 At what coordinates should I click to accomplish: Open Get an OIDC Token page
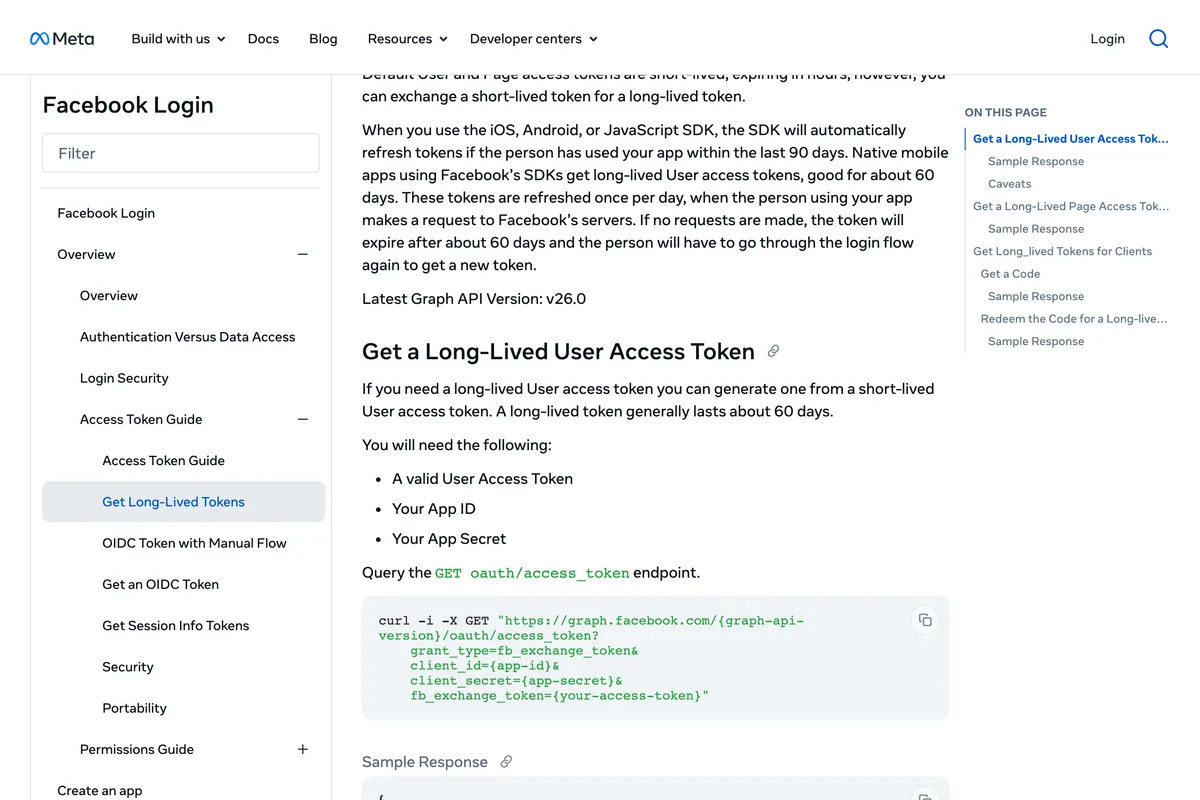click(x=160, y=584)
